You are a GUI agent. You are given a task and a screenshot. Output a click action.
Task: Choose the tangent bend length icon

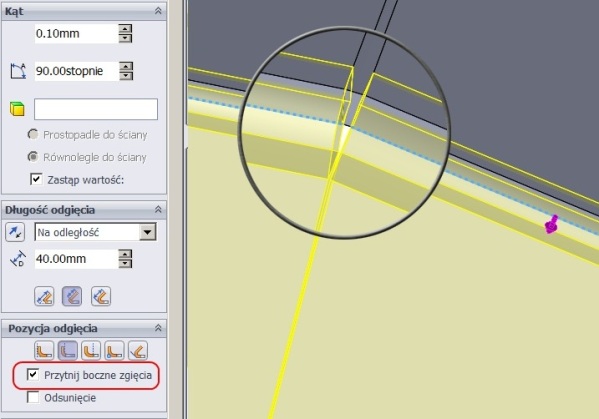click(101, 296)
